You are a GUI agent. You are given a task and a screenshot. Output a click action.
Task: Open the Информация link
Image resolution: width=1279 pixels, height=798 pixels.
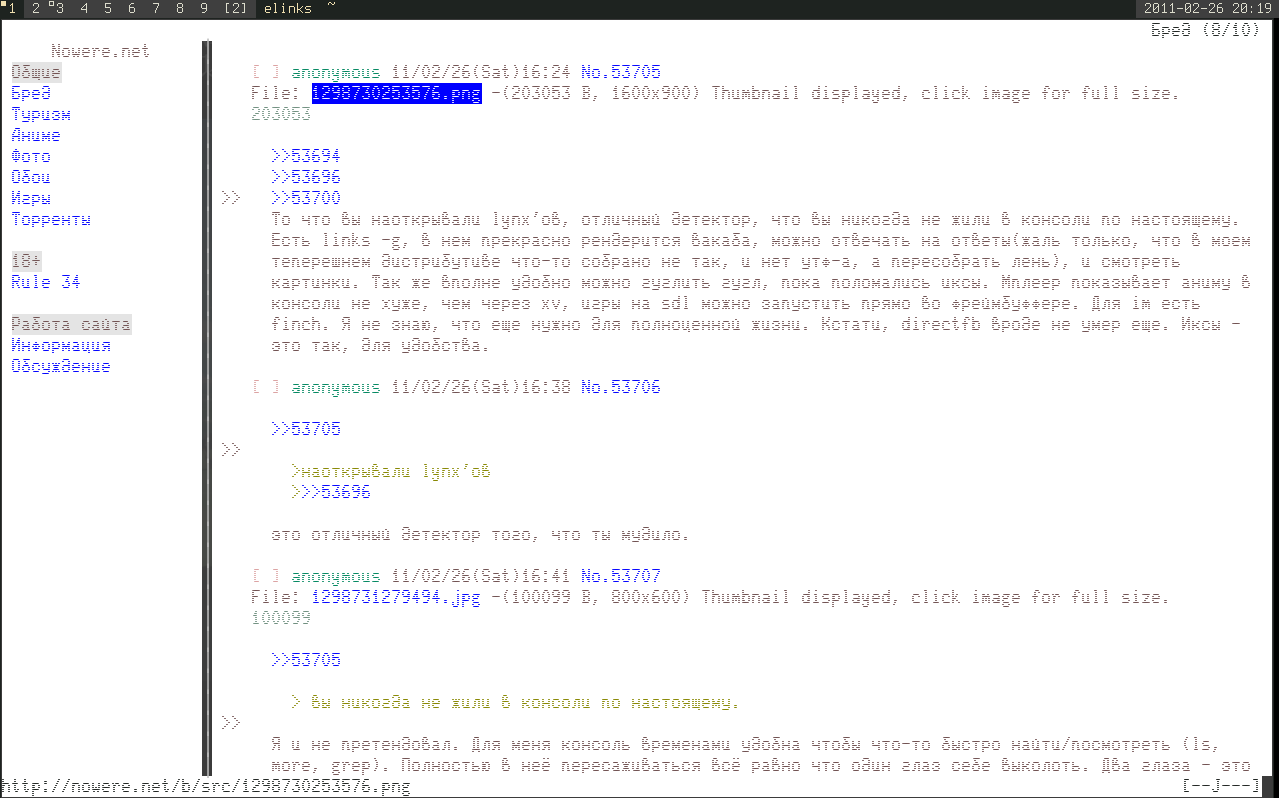click(x=61, y=345)
